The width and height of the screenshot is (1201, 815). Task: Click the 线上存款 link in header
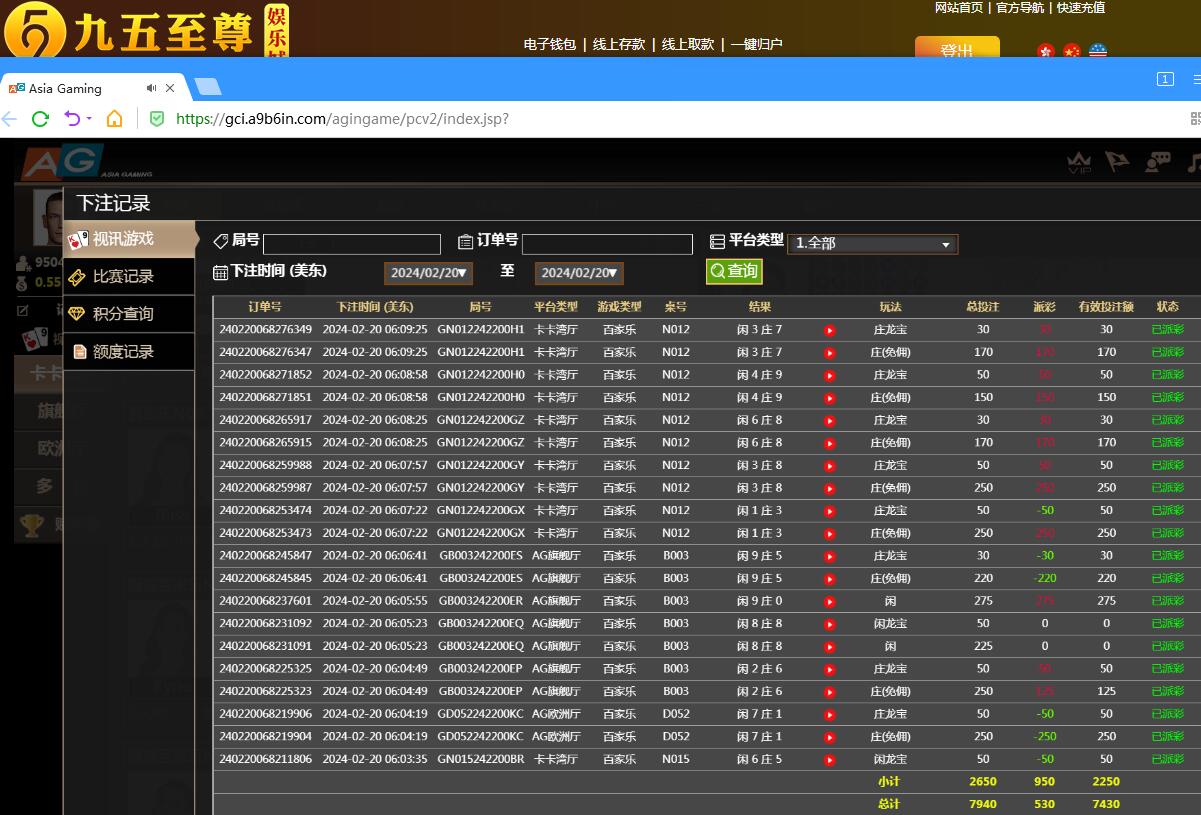(x=618, y=44)
